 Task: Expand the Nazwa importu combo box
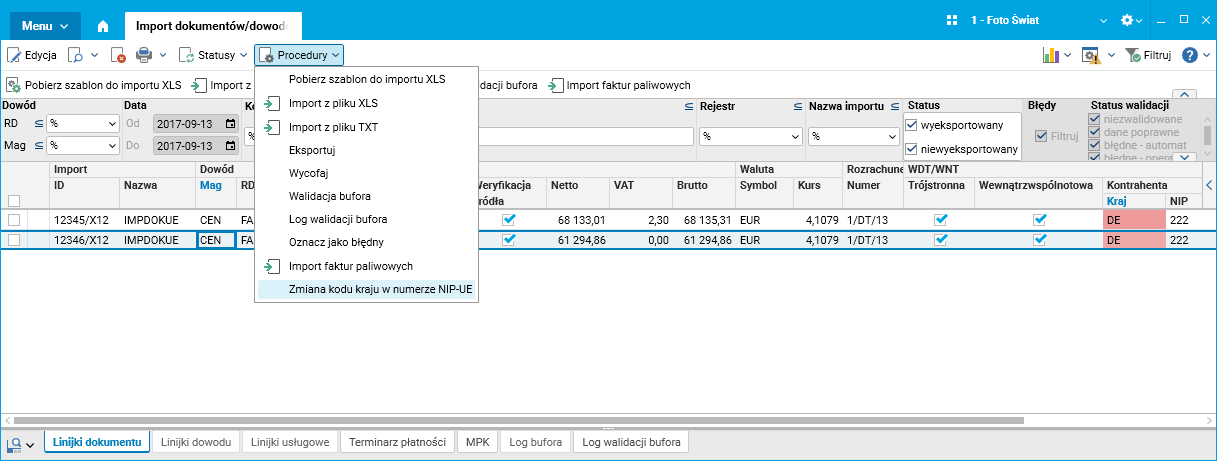click(892, 136)
